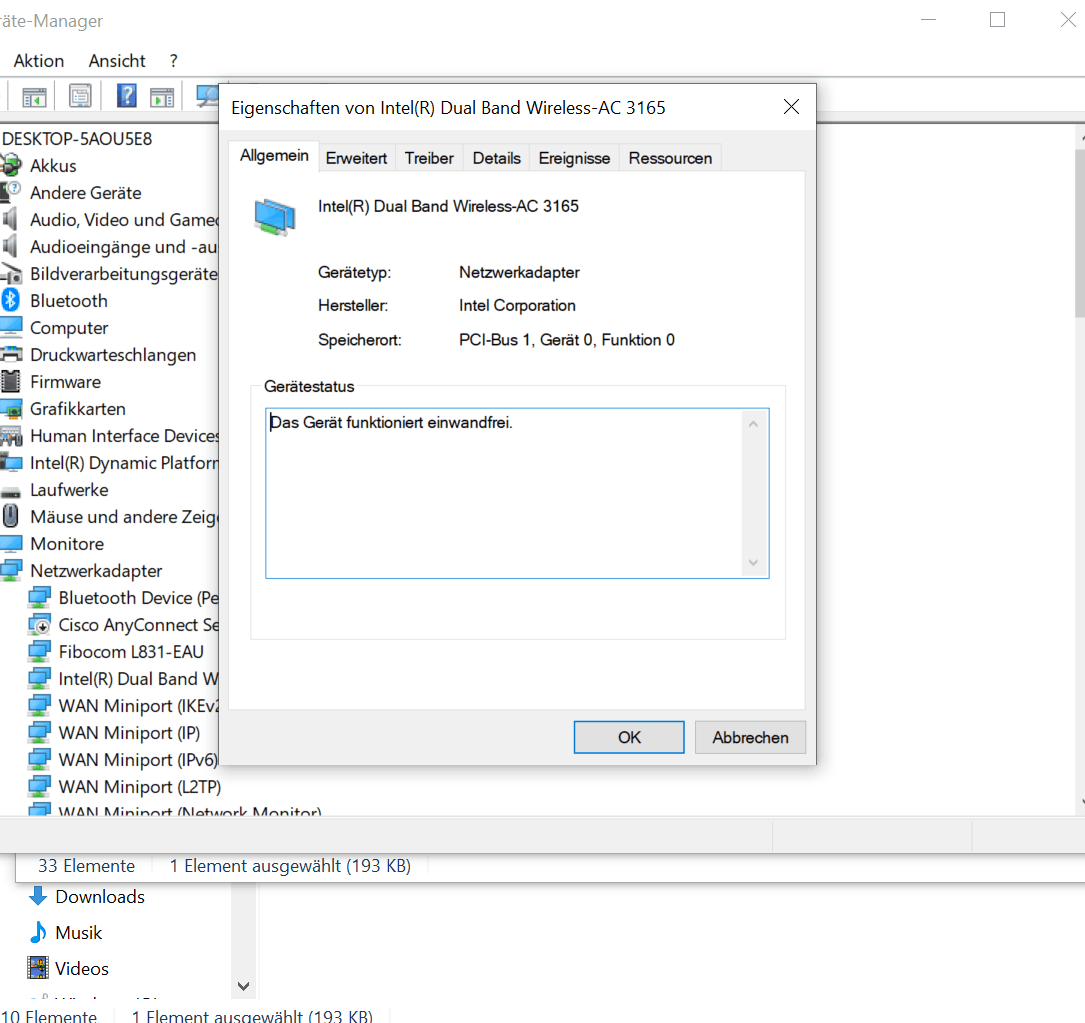This screenshot has height=1023, width=1085.
Task: Click the Andere Geräte icon
Action: (x=10, y=192)
